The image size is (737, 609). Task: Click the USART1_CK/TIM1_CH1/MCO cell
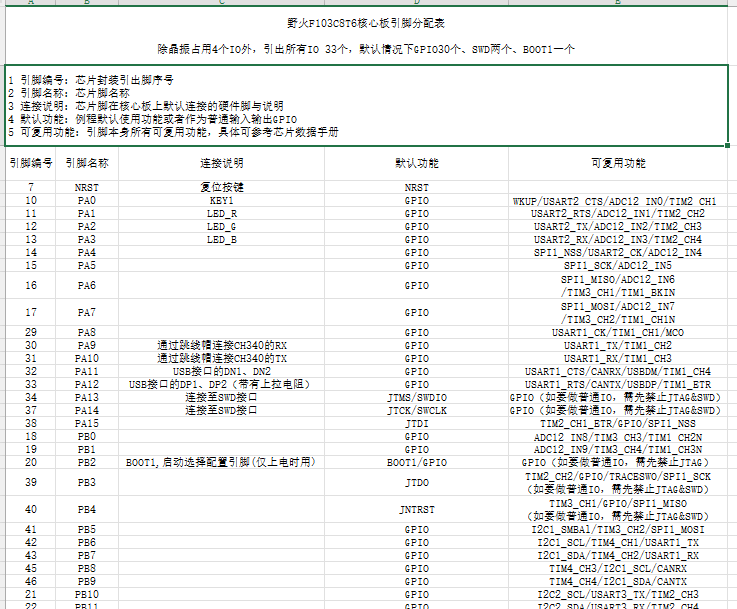tap(618, 333)
